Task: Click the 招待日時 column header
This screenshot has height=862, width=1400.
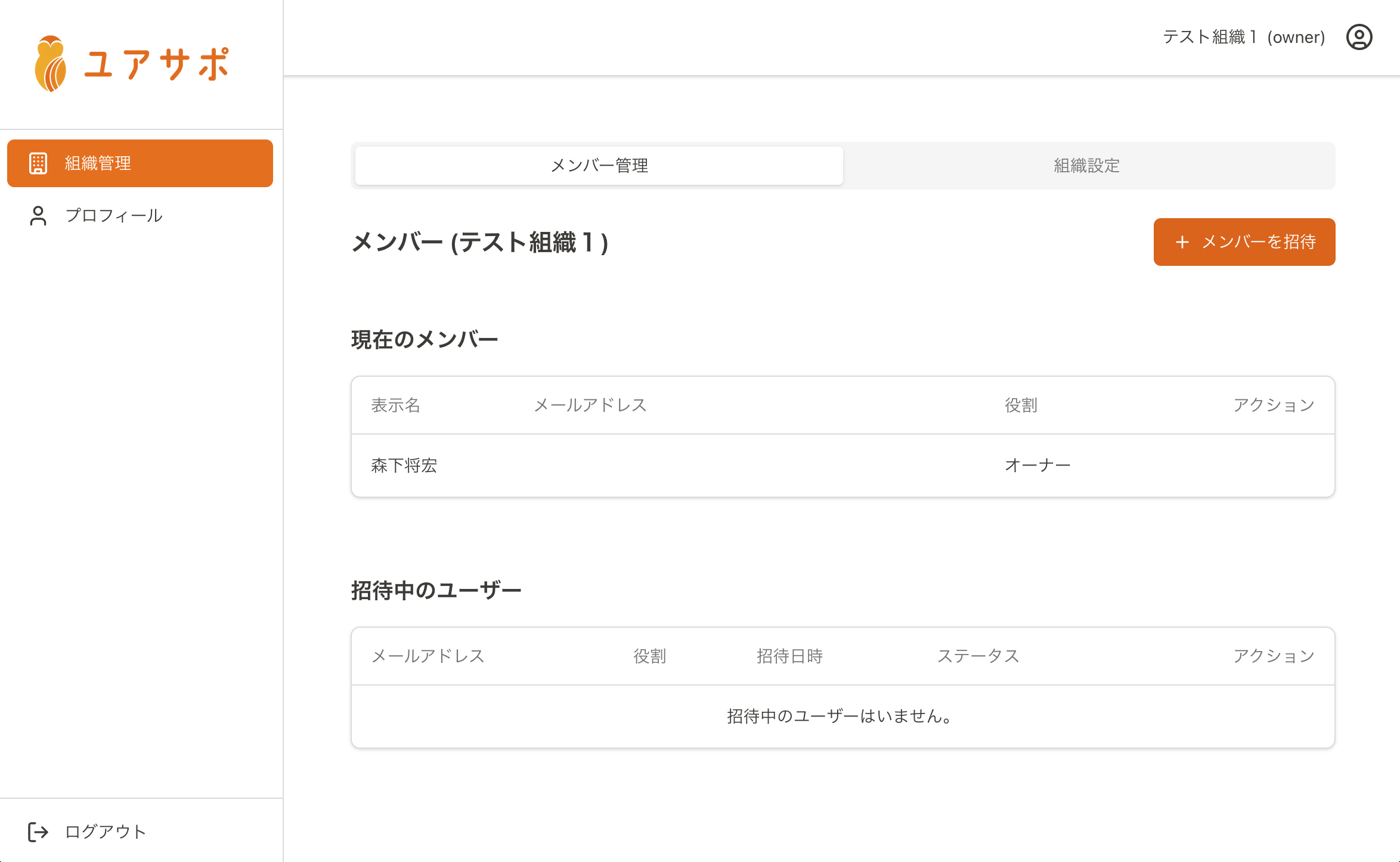Action: (x=789, y=656)
